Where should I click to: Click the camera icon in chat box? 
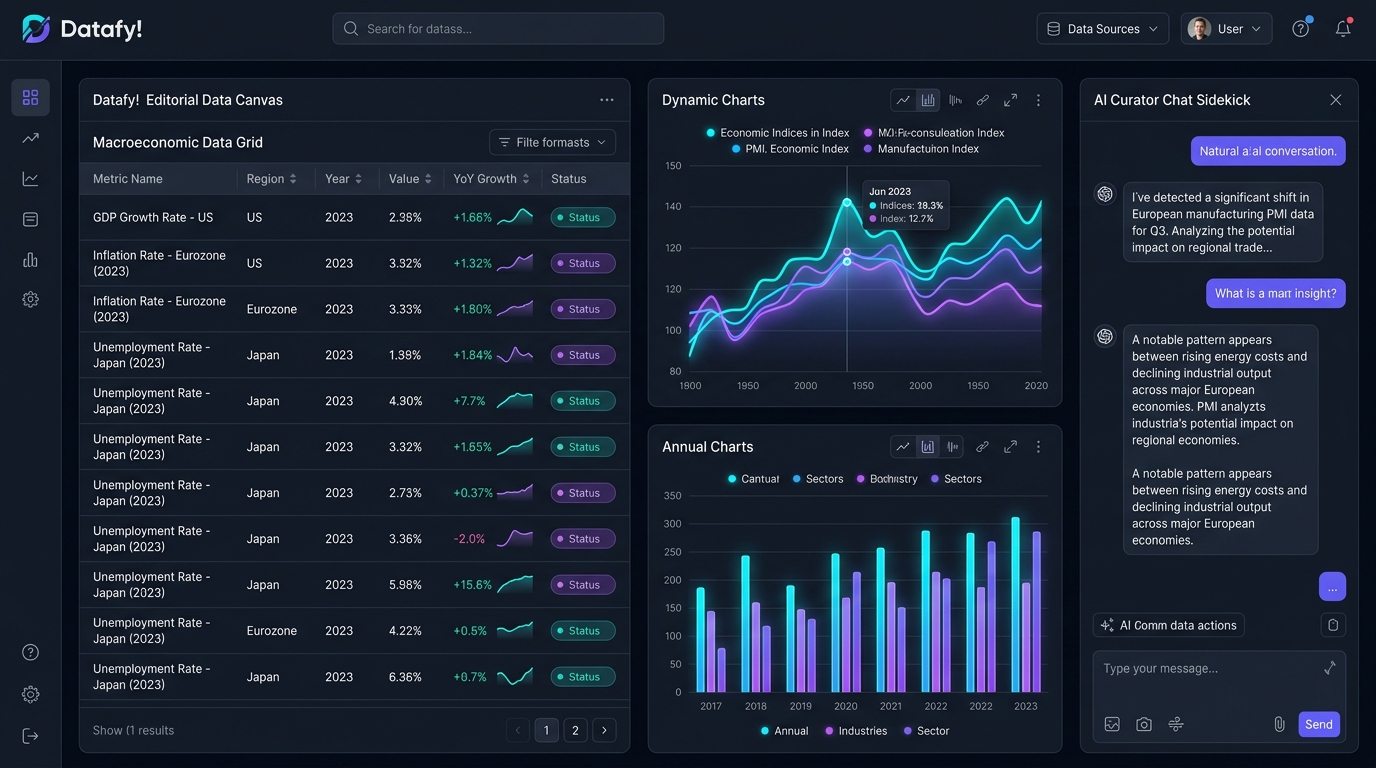point(1144,724)
